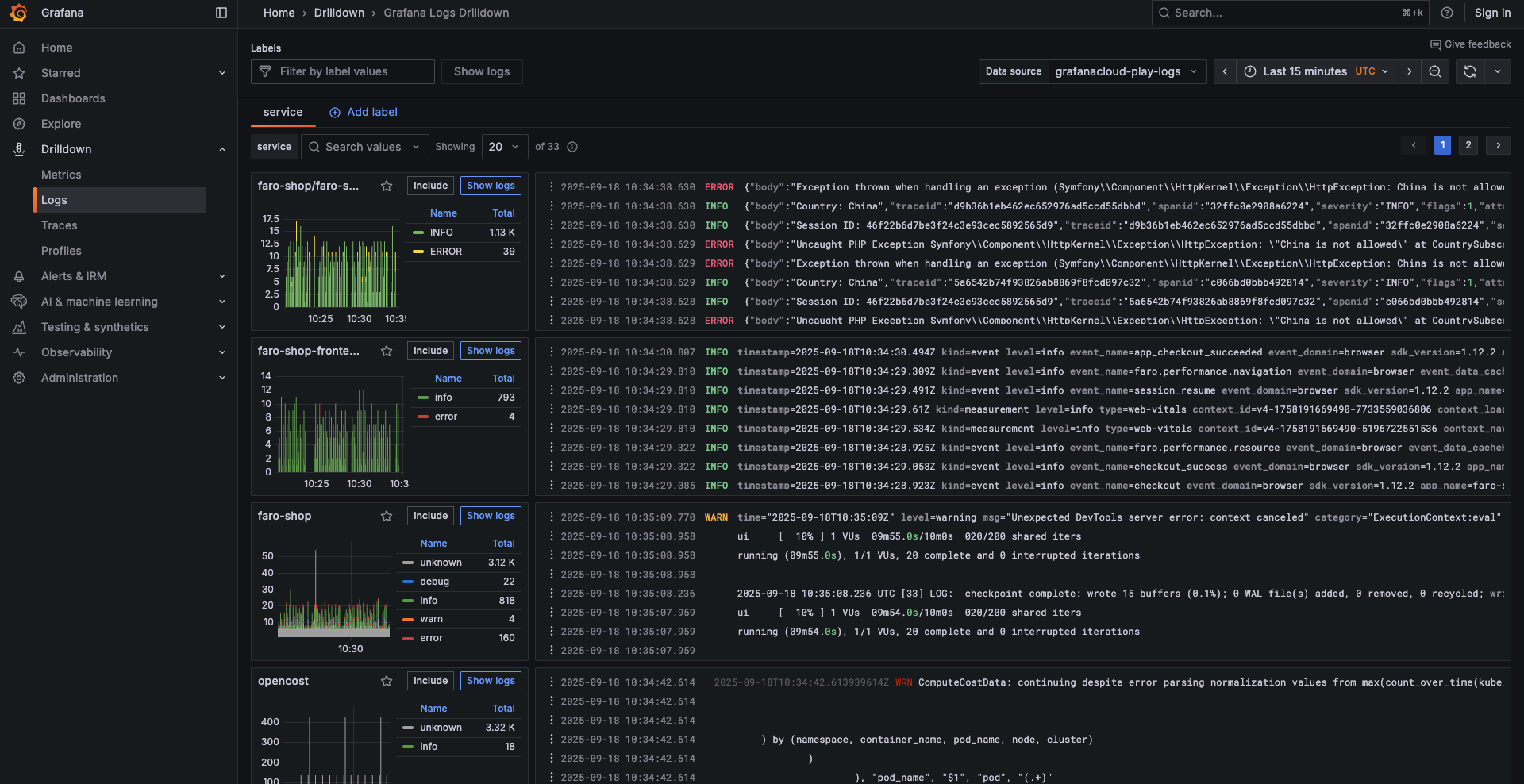Toggle ERROR series in faro-shop/faro-s legend
This screenshot has width=1524, height=784.
point(445,252)
